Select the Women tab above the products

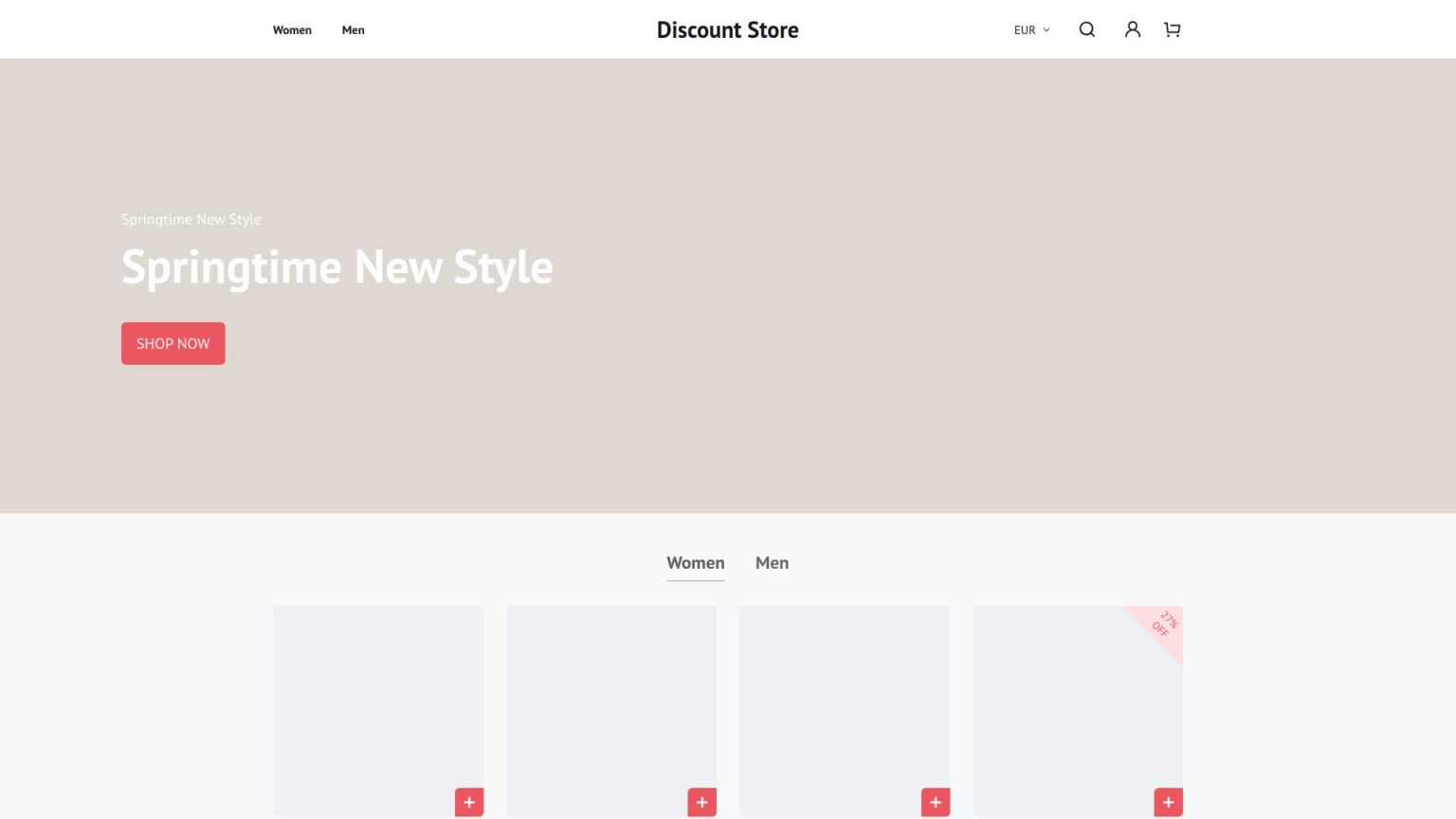(x=695, y=563)
